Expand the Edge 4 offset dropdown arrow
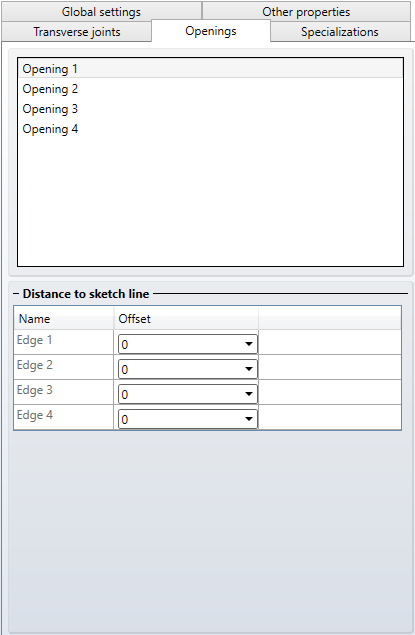The height and width of the screenshot is (635, 415). pyautogui.click(x=249, y=419)
